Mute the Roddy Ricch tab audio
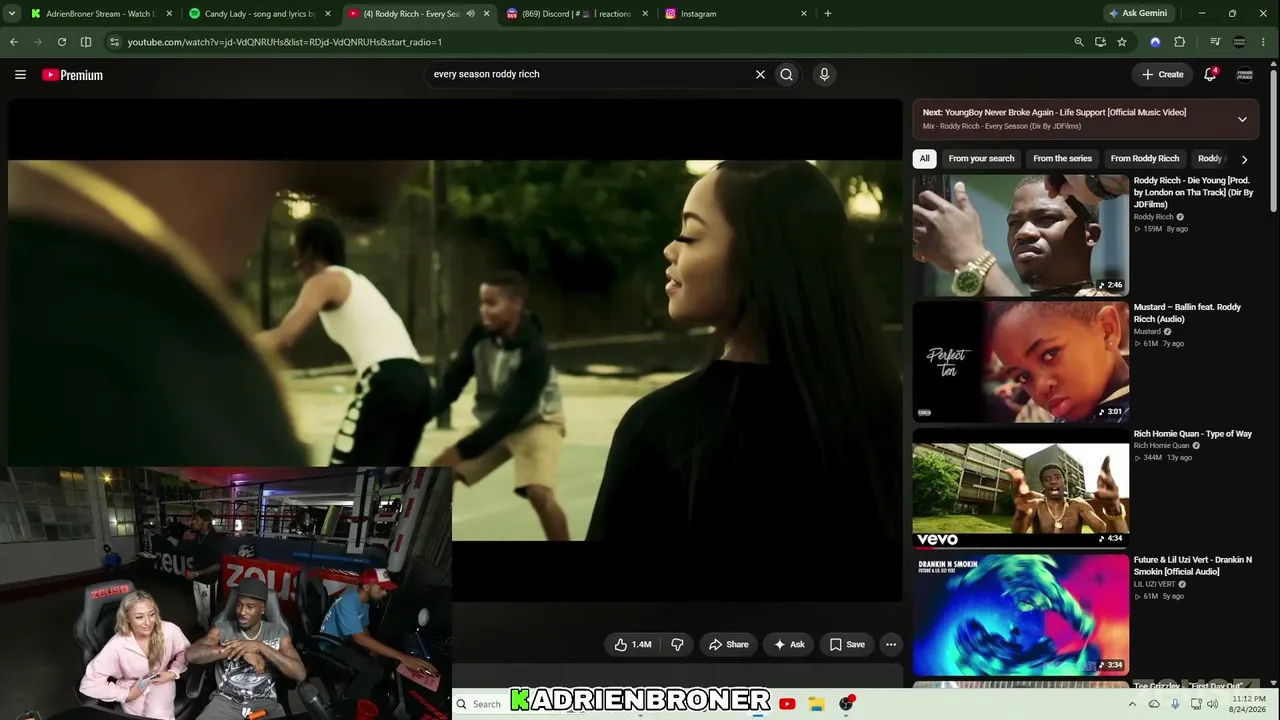Viewport: 1280px width, 720px height. [x=470, y=14]
